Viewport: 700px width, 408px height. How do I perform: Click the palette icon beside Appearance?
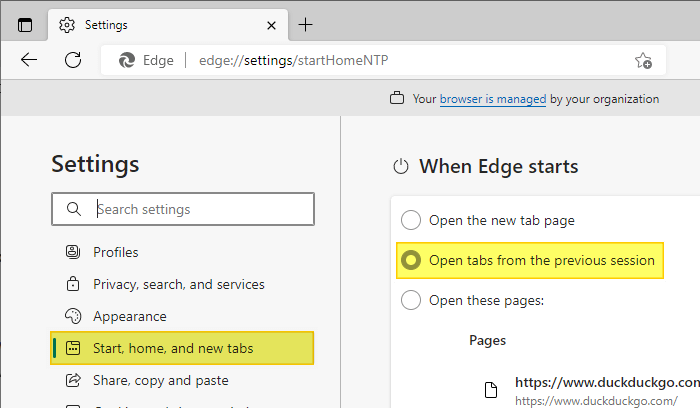(x=73, y=316)
